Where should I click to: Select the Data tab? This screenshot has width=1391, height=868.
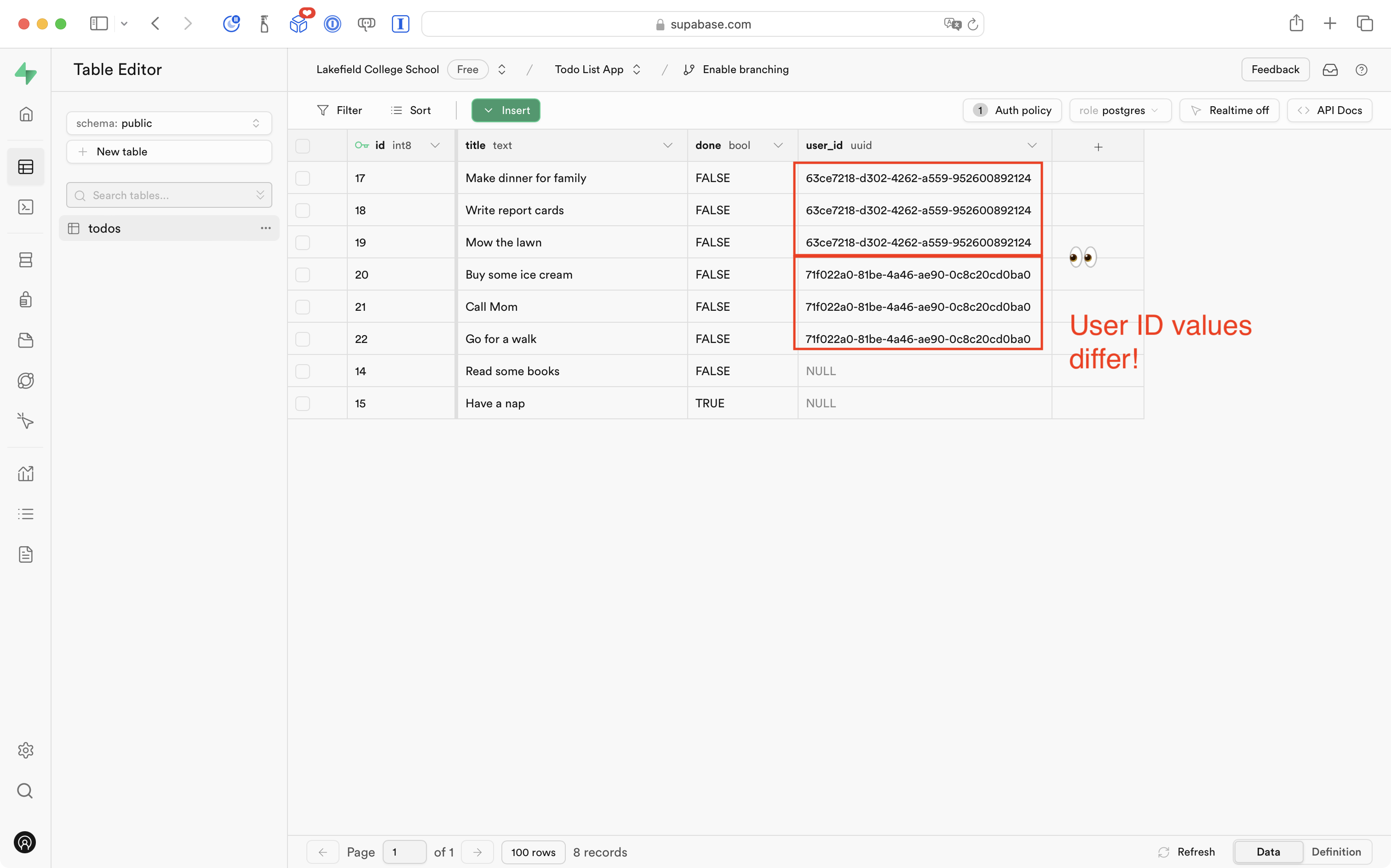click(1268, 852)
